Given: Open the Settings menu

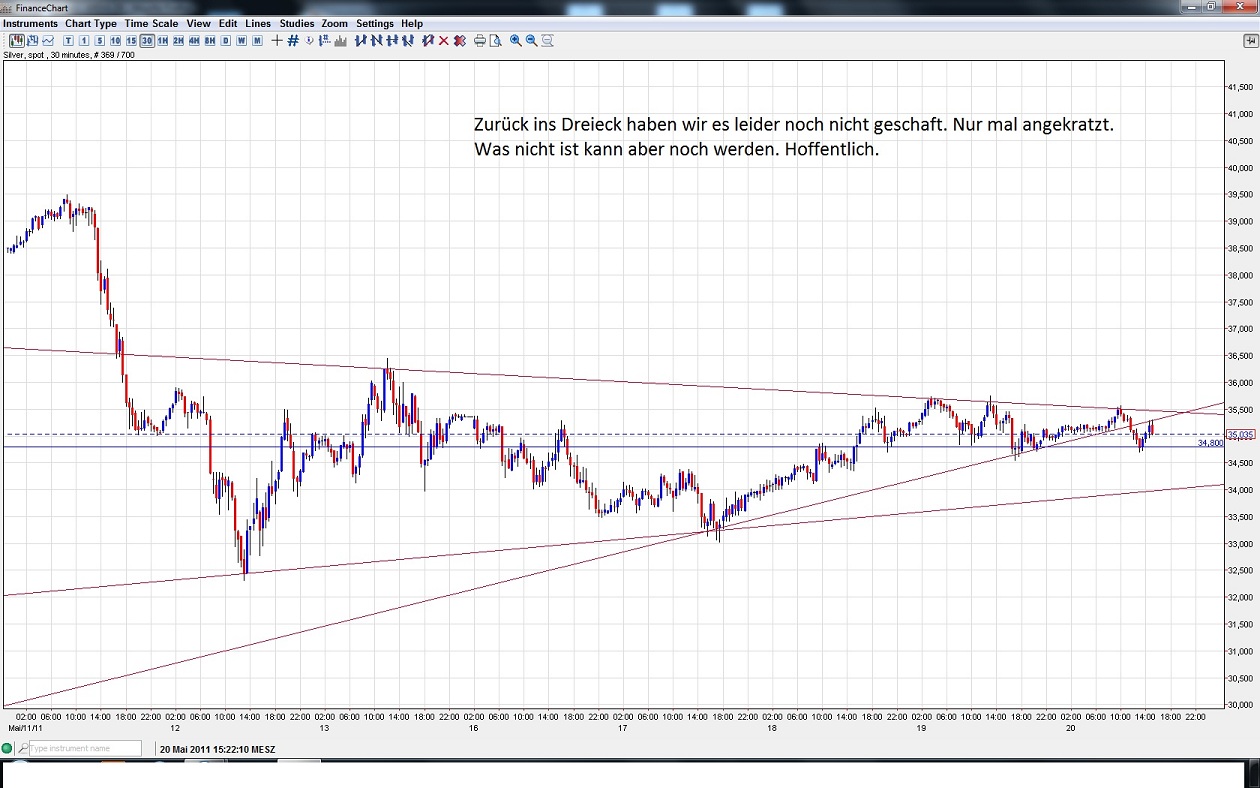Looking at the screenshot, I should click(375, 23).
